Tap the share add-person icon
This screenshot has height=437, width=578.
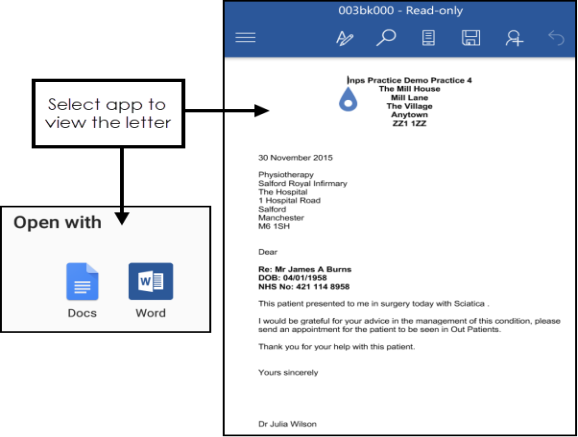[x=514, y=38]
